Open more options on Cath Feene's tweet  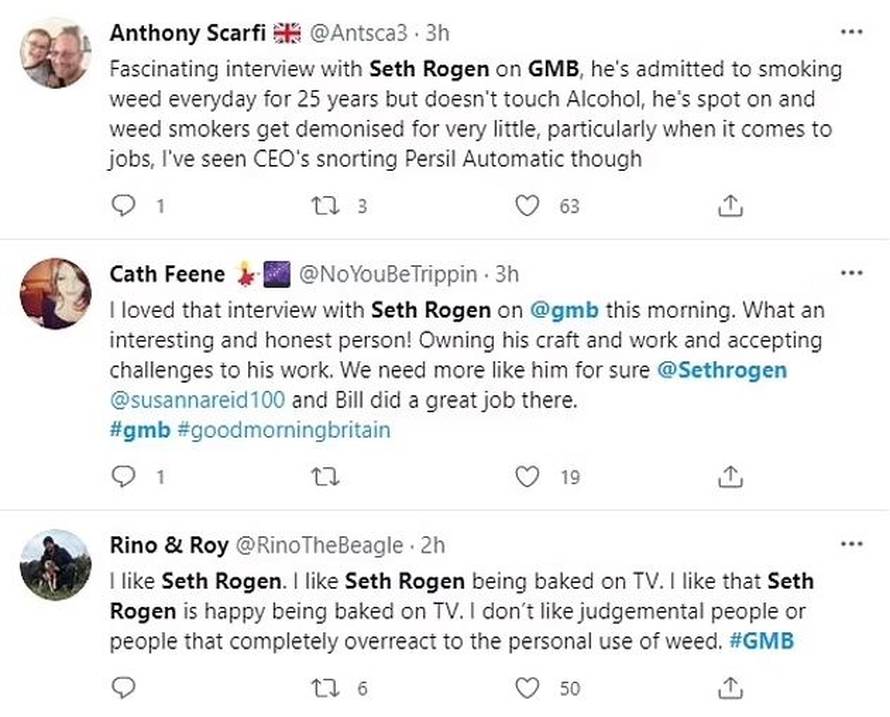[x=851, y=273]
